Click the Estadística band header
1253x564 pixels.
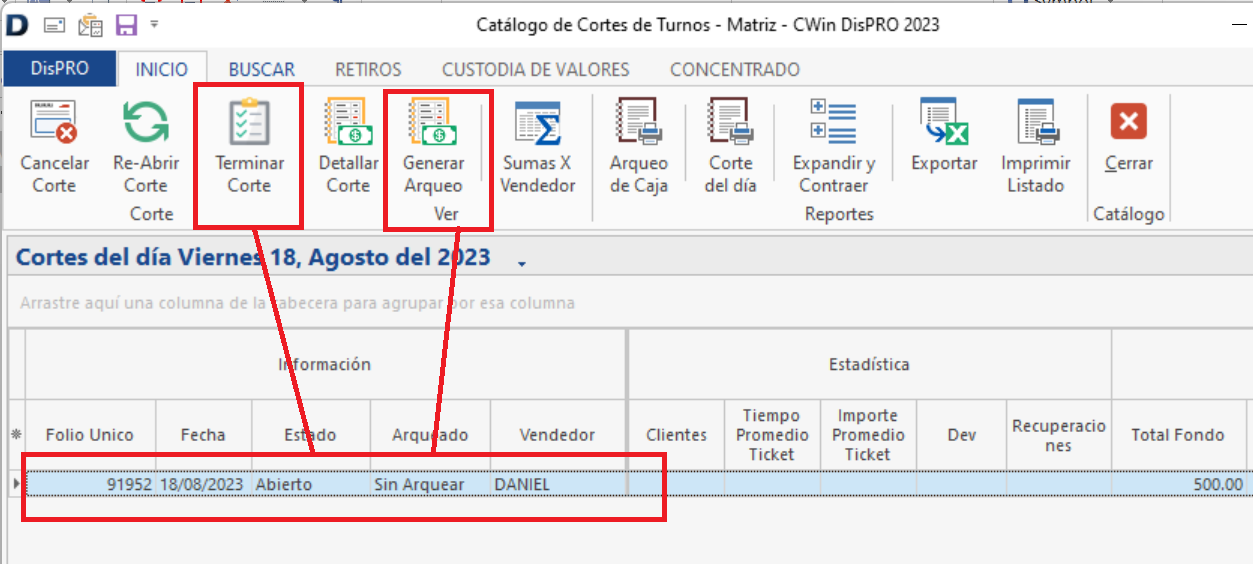click(x=869, y=364)
